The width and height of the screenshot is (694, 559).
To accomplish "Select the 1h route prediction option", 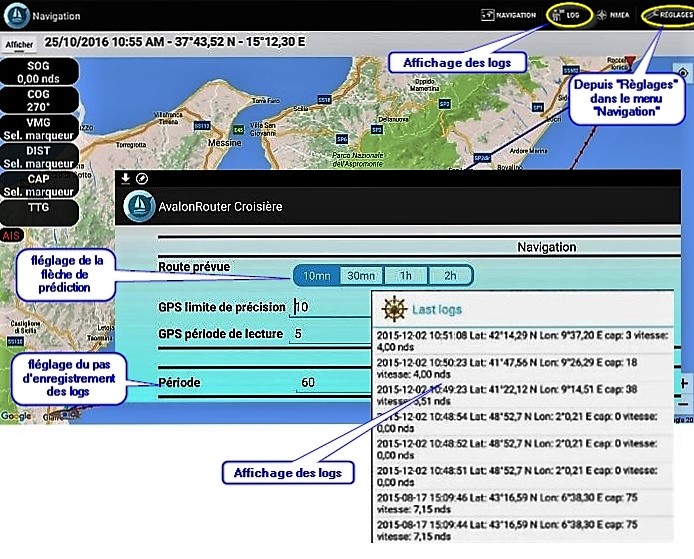I will (x=406, y=276).
